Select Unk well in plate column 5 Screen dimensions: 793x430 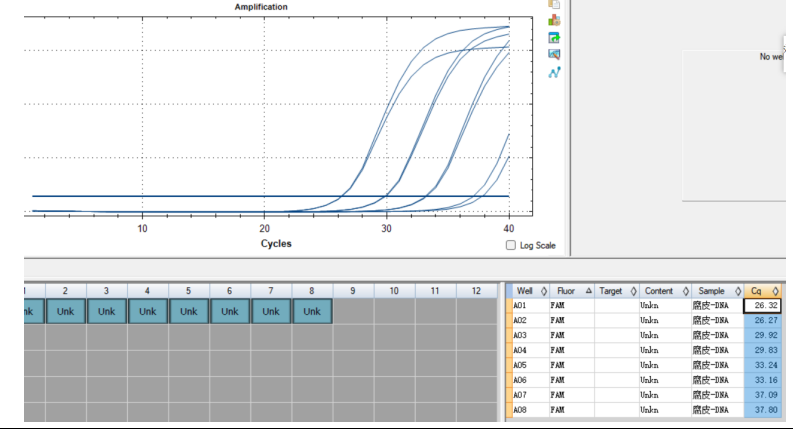click(189, 312)
